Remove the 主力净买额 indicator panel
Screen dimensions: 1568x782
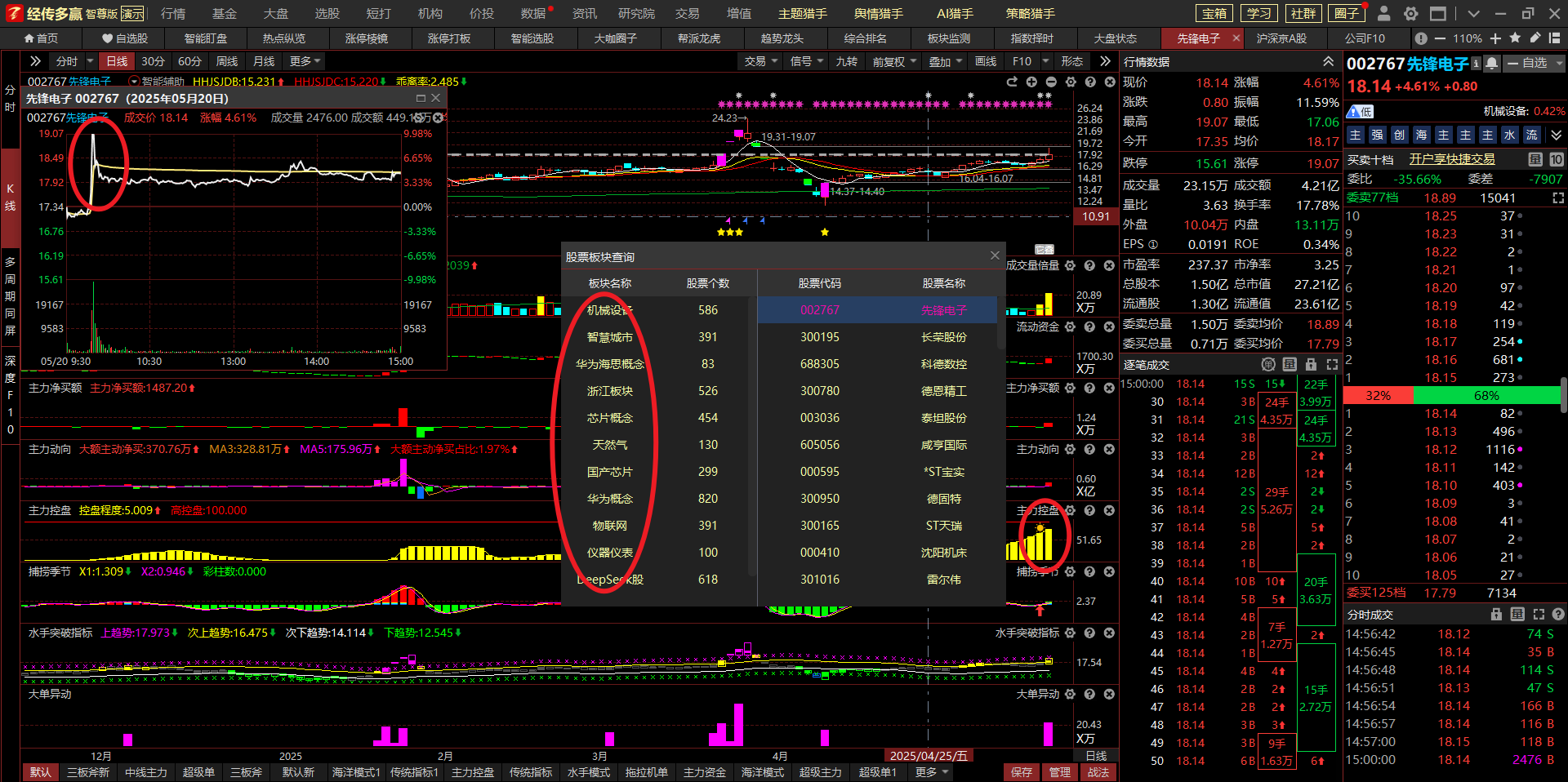point(1109,388)
